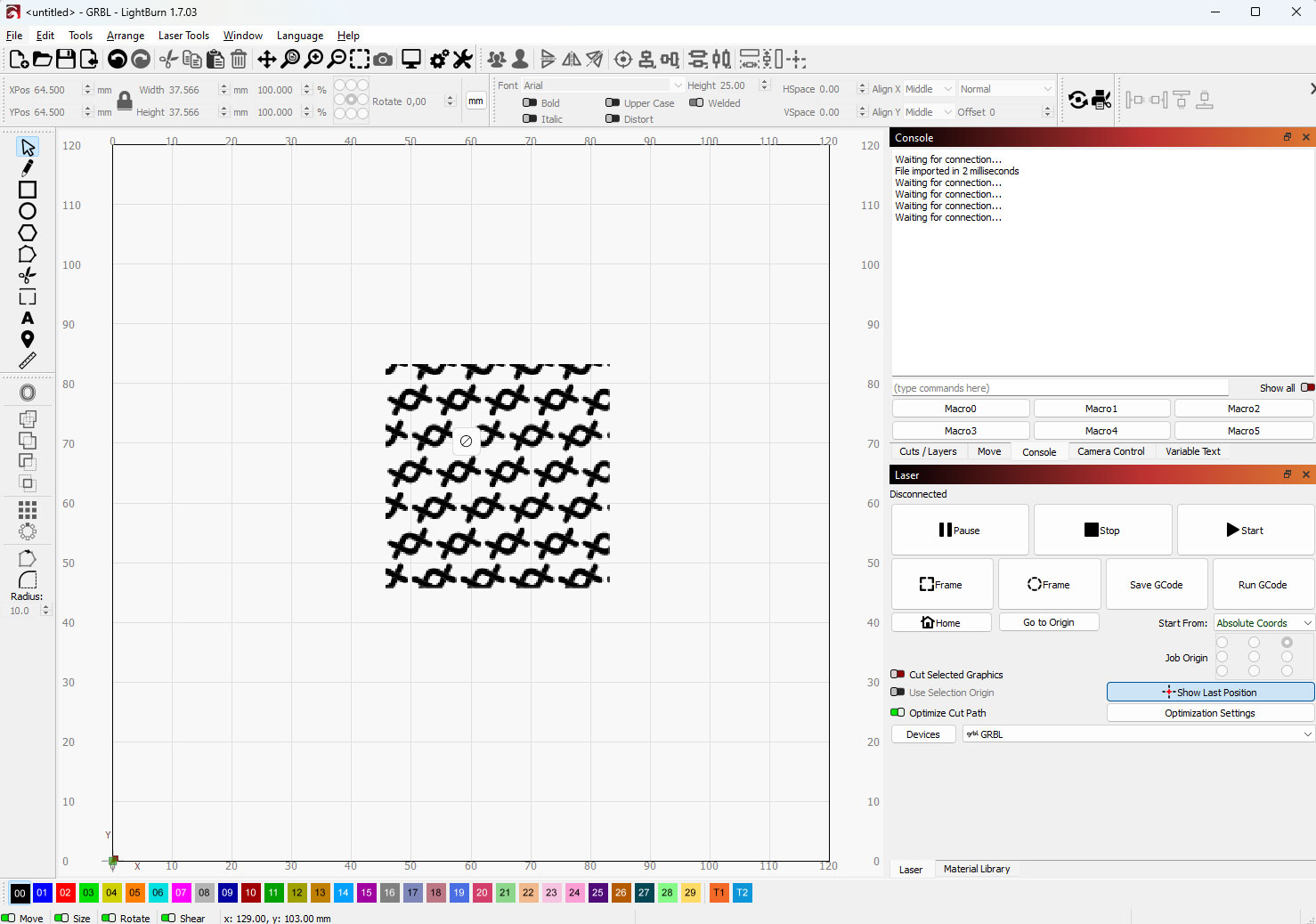This screenshot has height=924, width=1316.
Task: Toggle Bold font switch
Action: [x=530, y=103]
